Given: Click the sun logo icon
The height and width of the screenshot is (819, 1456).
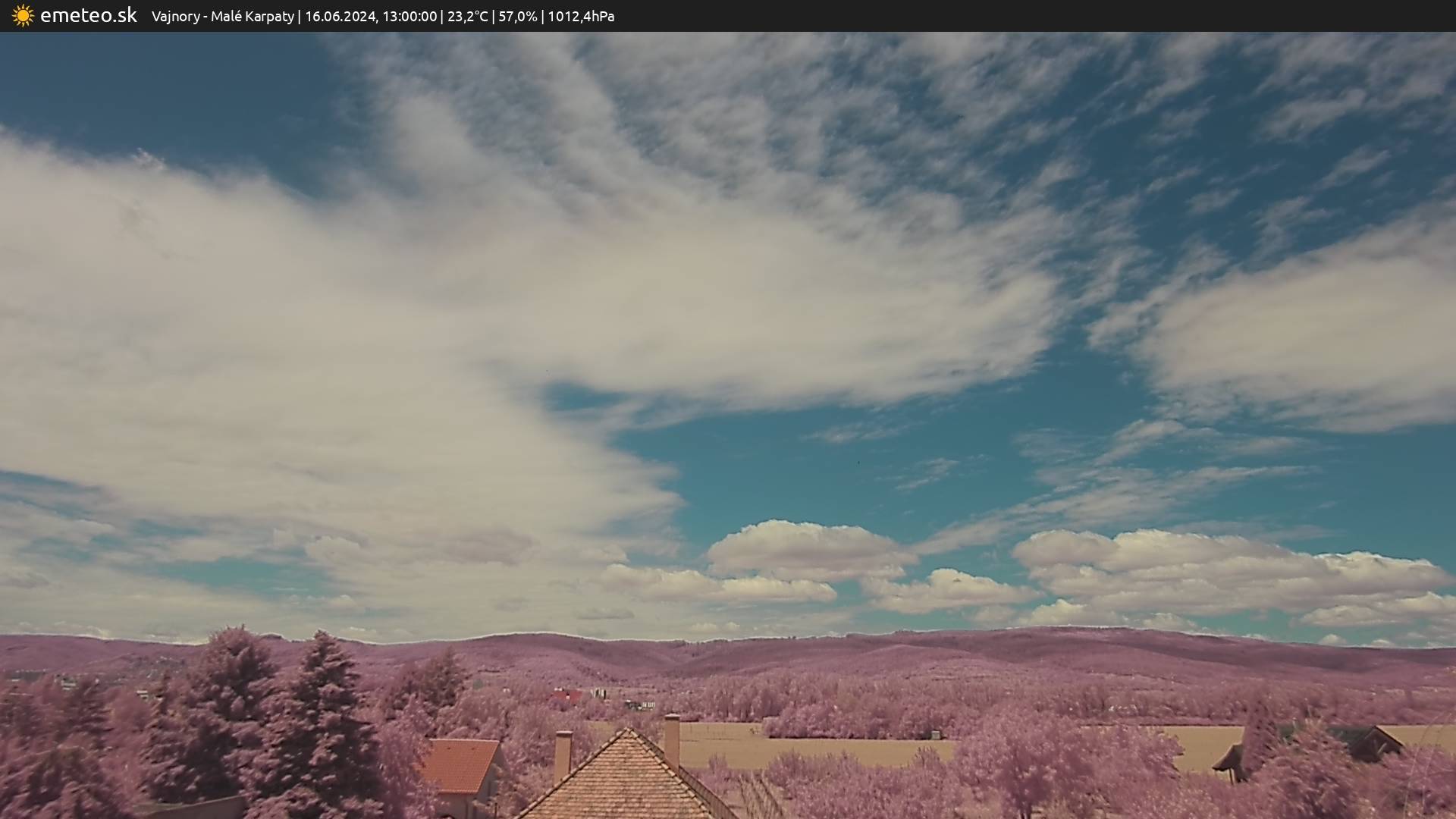Looking at the screenshot, I should click(23, 16).
